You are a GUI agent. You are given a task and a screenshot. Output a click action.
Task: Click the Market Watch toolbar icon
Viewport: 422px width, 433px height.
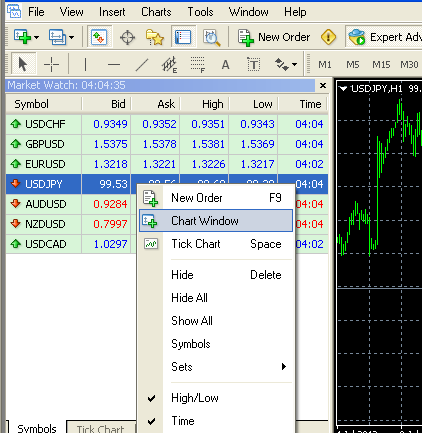[99, 37]
